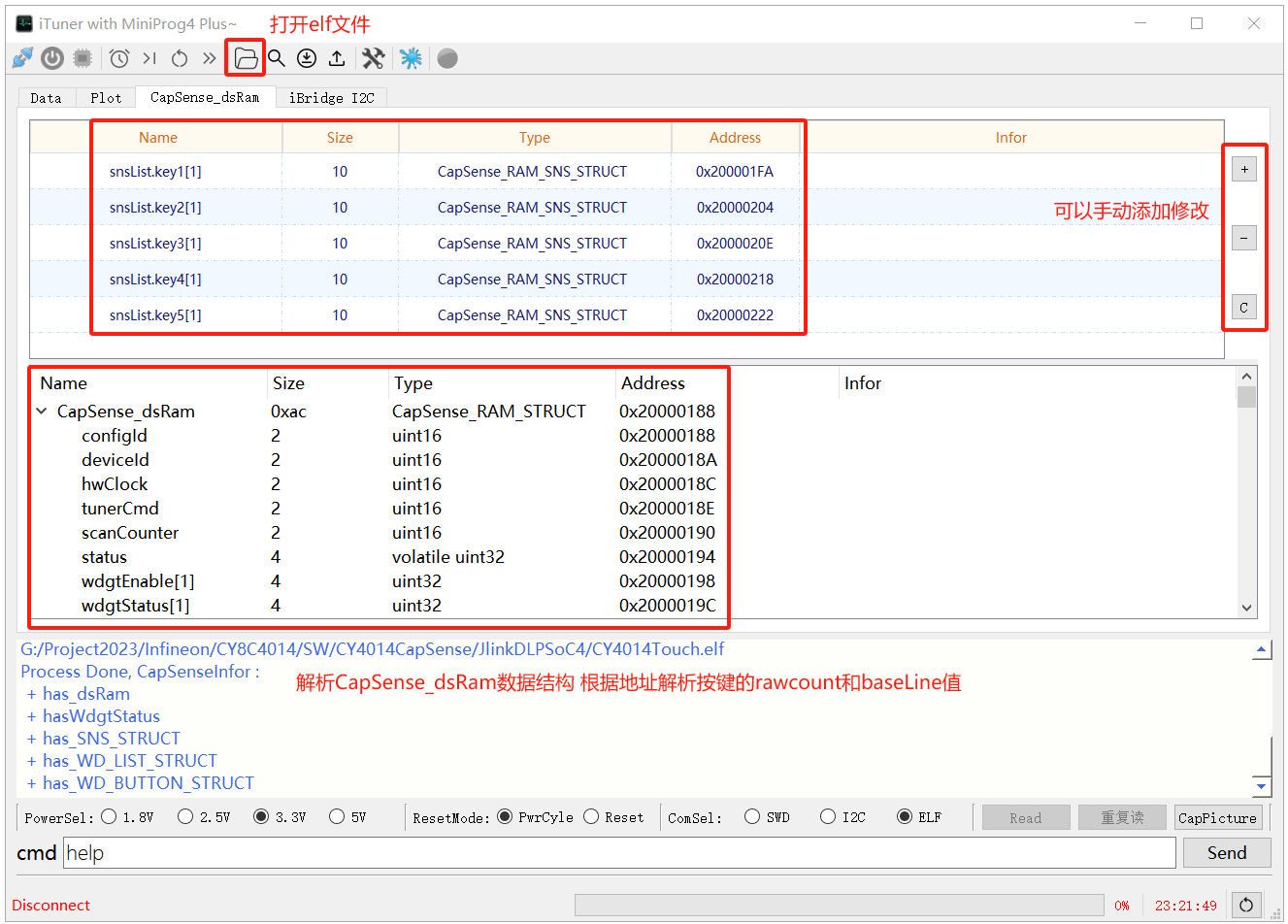Select 5V power option

coord(337,816)
